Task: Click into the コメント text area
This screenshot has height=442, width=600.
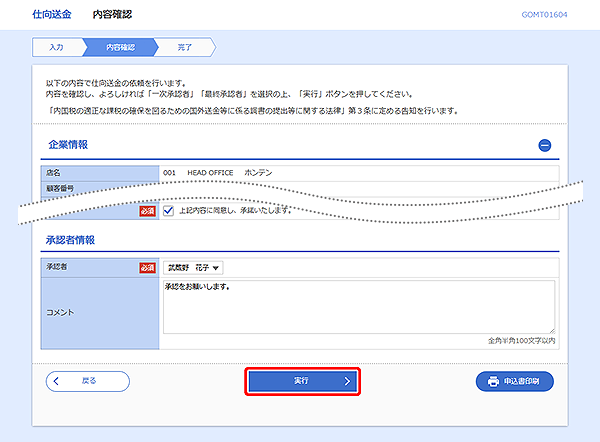Action: coord(358,306)
